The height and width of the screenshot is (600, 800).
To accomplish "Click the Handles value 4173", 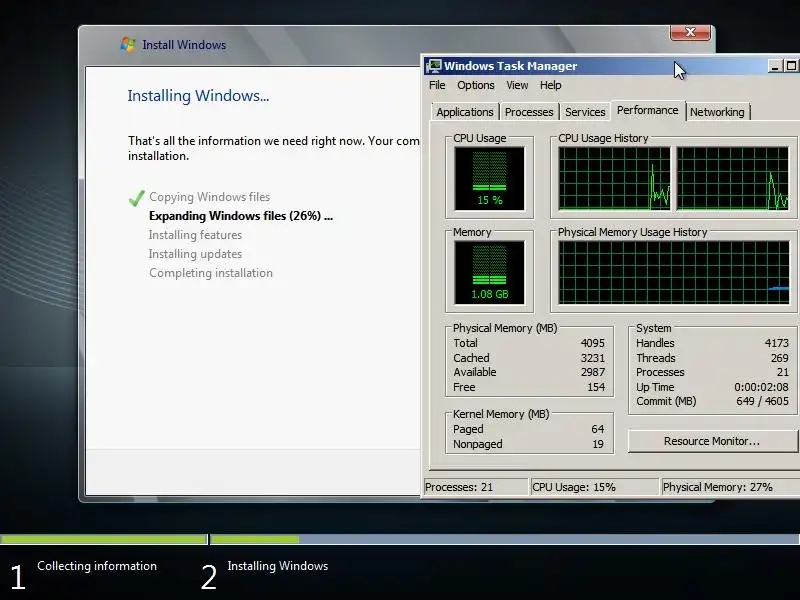I will pos(776,343).
